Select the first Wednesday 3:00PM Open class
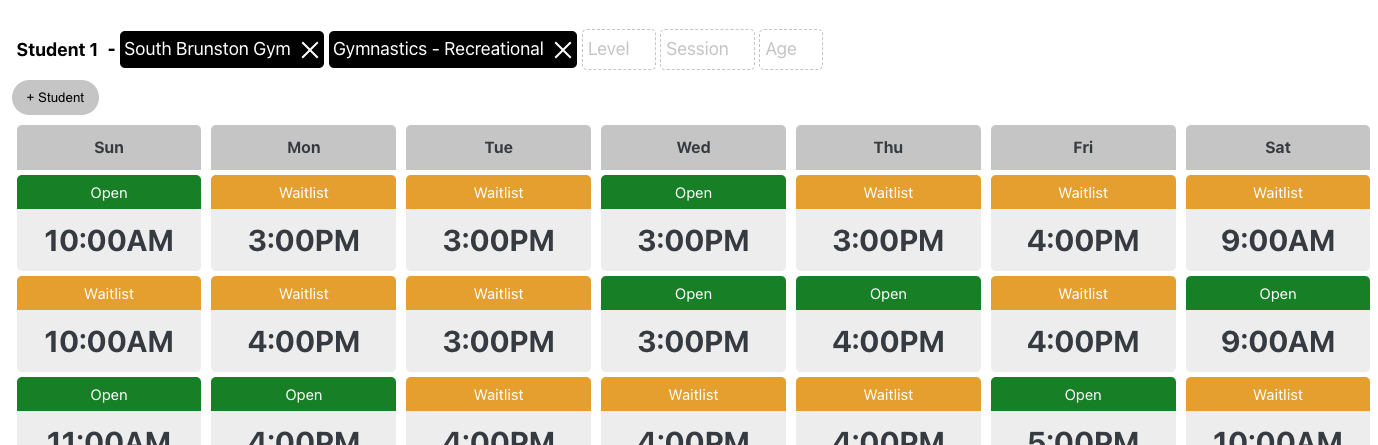 [x=693, y=223]
